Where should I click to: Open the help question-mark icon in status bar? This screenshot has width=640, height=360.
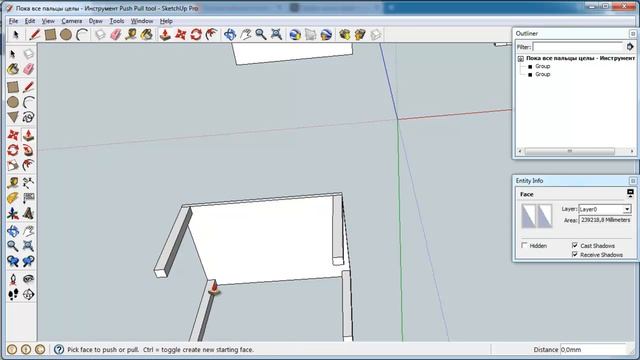point(59,349)
